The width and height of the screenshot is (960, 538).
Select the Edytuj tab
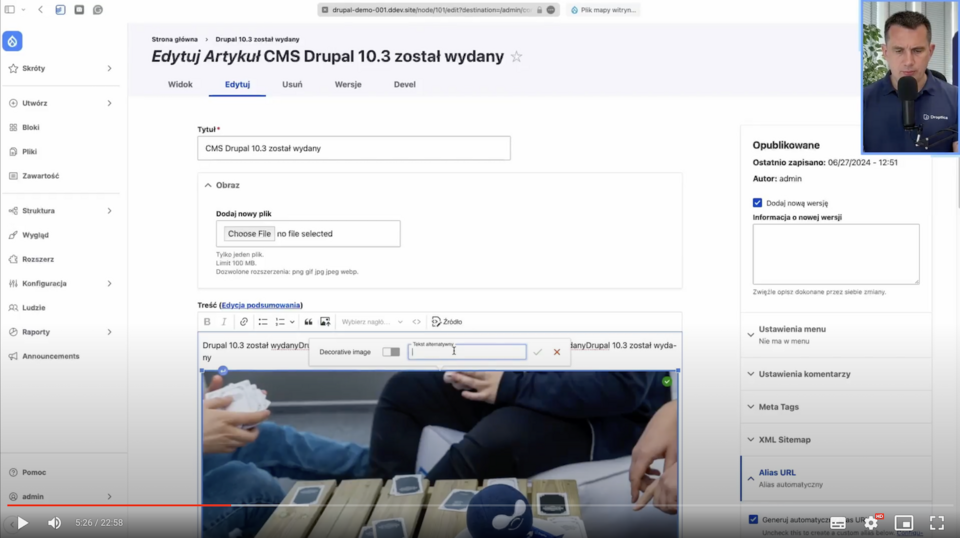coord(237,84)
